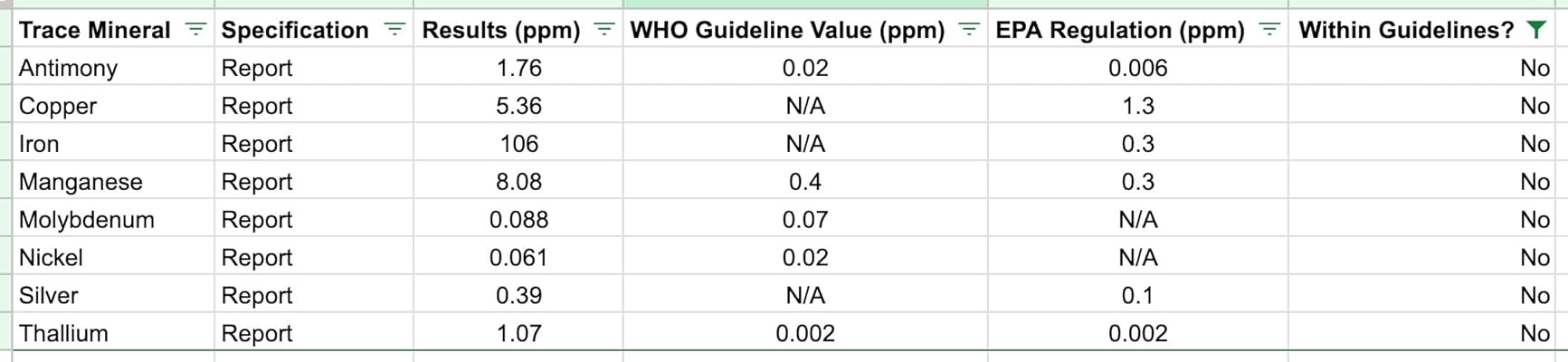Open the Results (ppm) filter icon
Screen dimensions: 1568x362
pos(603,30)
